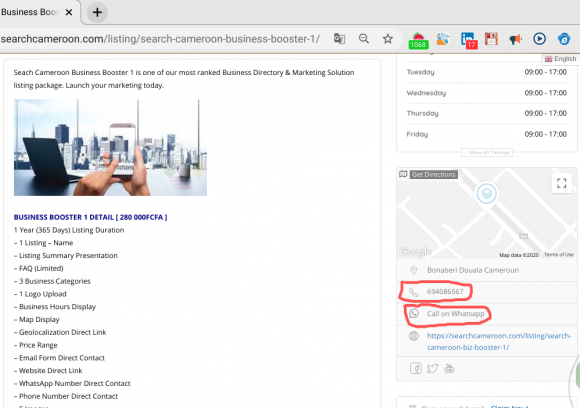
Task: Click the location pin icon beside address
Action: click(414, 270)
